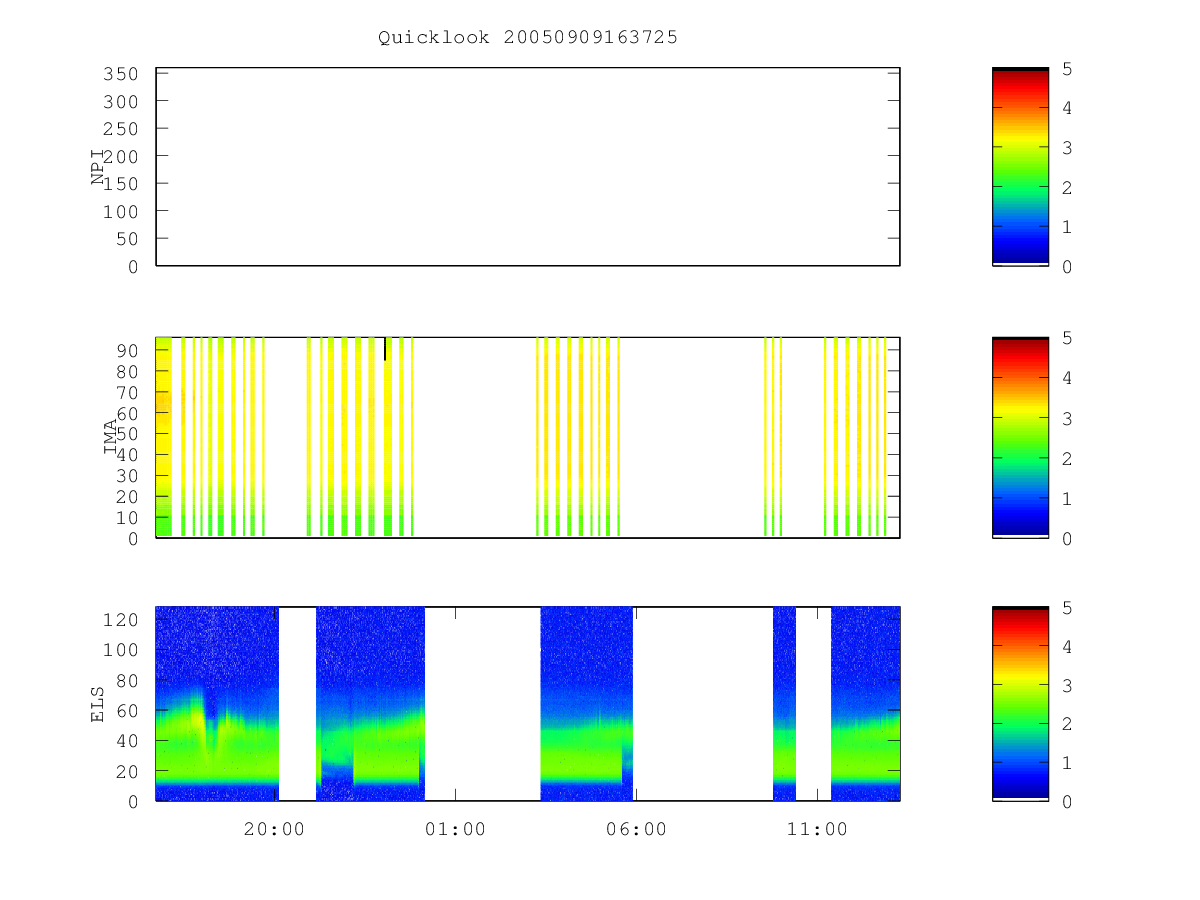This screenshot has width=1200, height=900.
Task: Click the 11:00 time axis label
Action: click(817, 829)
